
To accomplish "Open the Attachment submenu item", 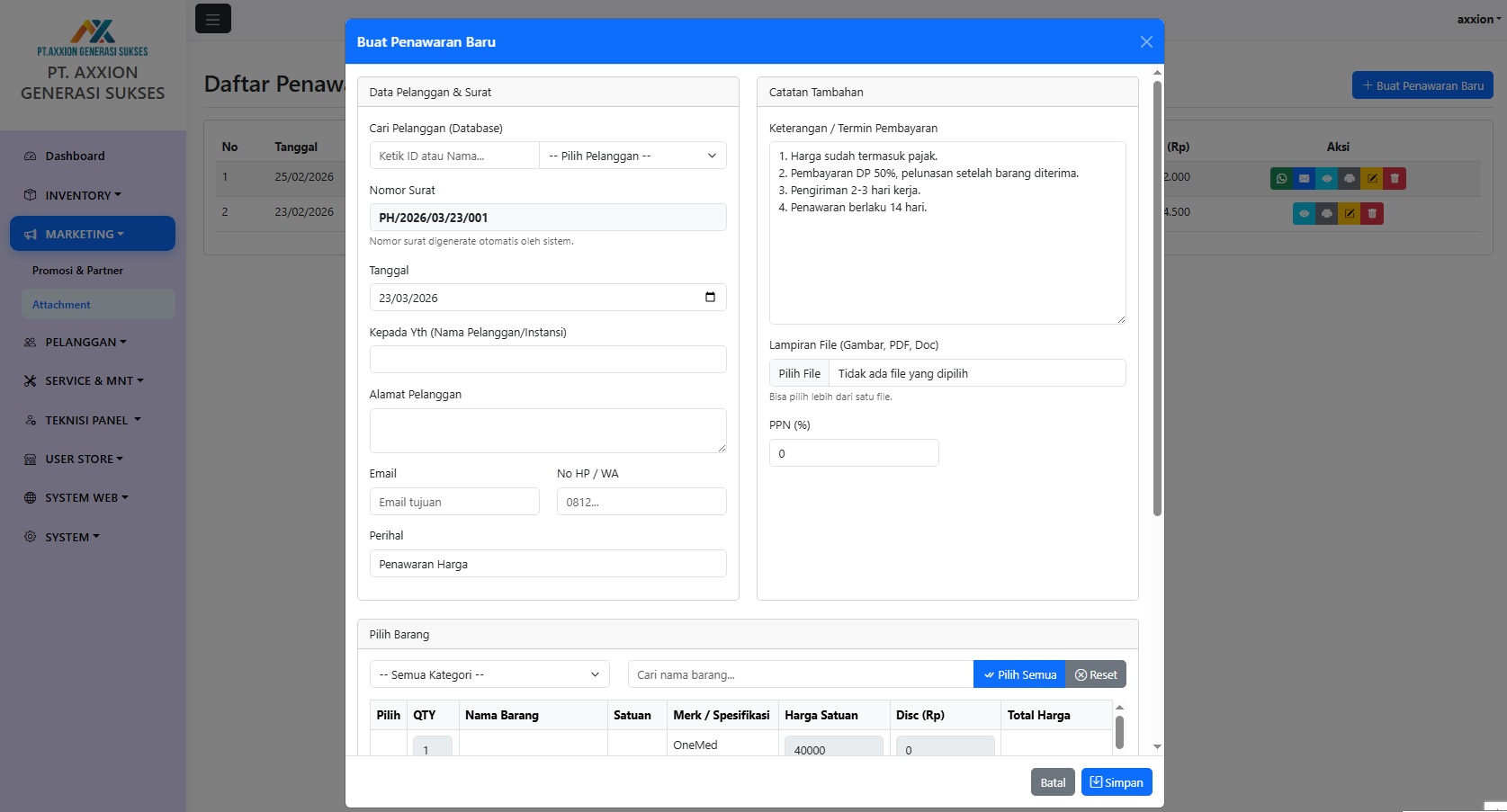I will pos(98,304).
